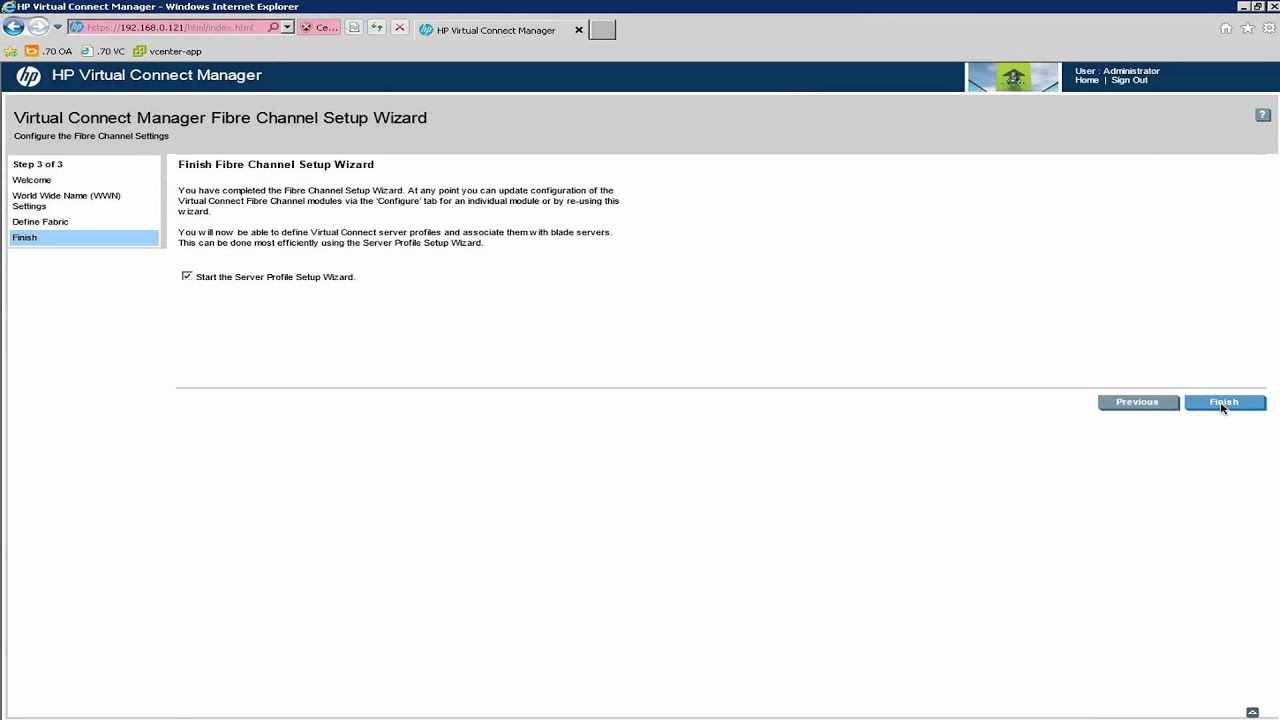Click the 'Step 3 of 3' label
The height and width of the screenshot is (720, 1280).
38,164
